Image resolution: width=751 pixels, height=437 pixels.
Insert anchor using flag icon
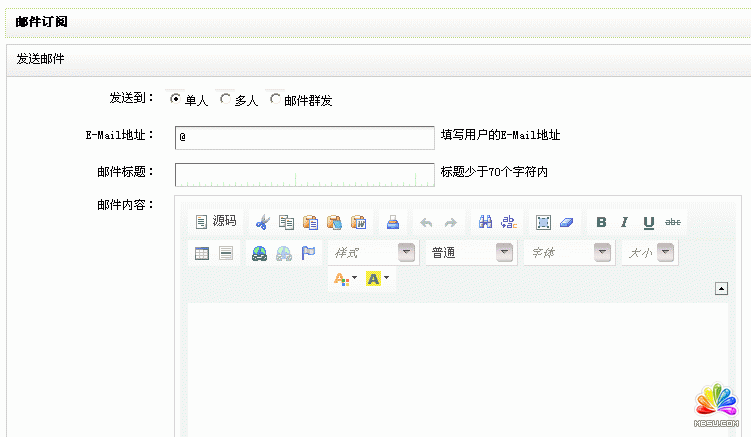click(x=308, y=253)
